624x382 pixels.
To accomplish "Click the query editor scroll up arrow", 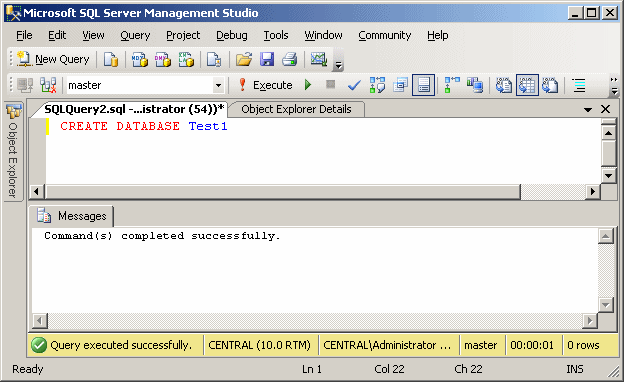I will 608,133.
